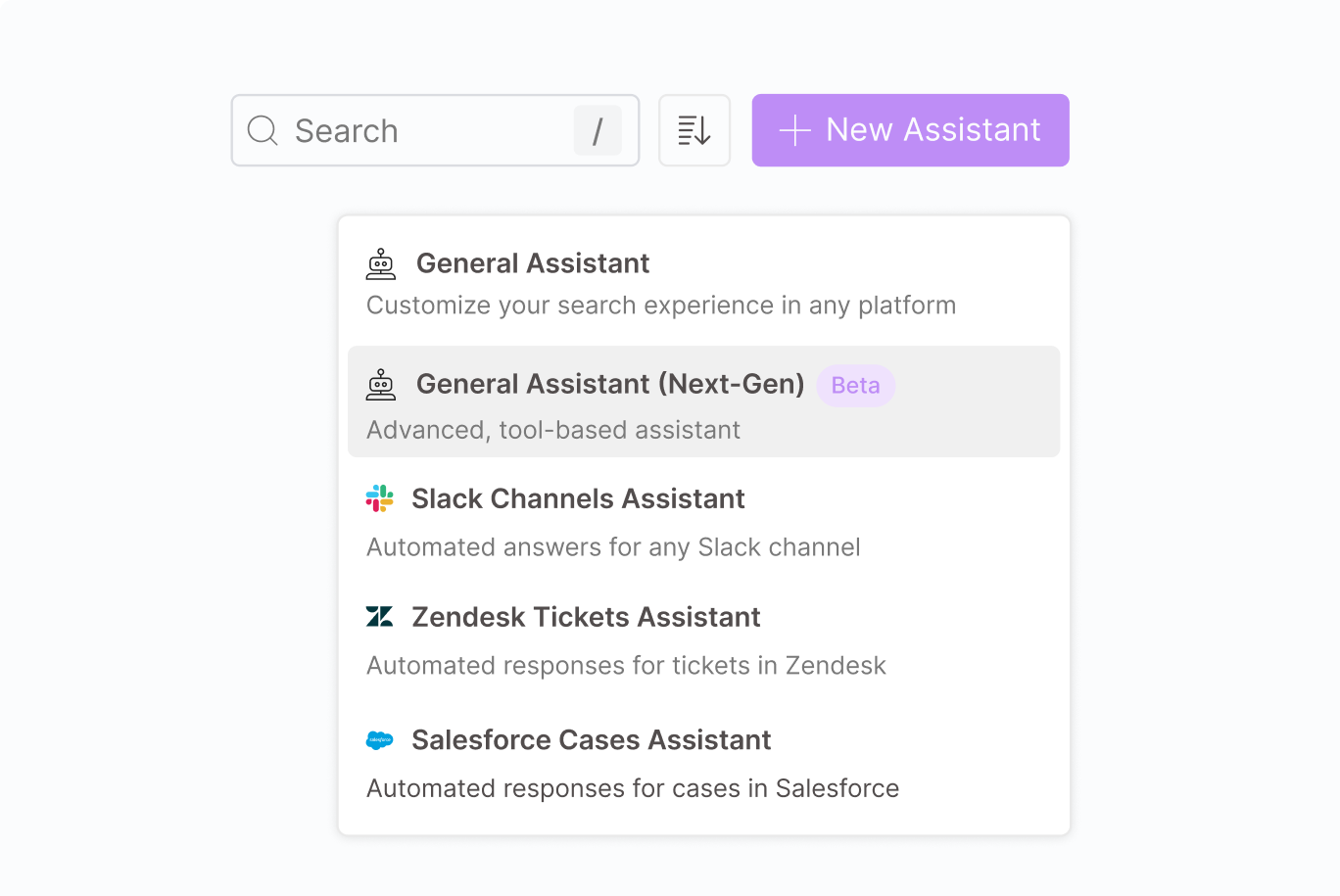Click the Zendesk logo icon
Screen dimensions: 1340x896
tap(379, 617)
